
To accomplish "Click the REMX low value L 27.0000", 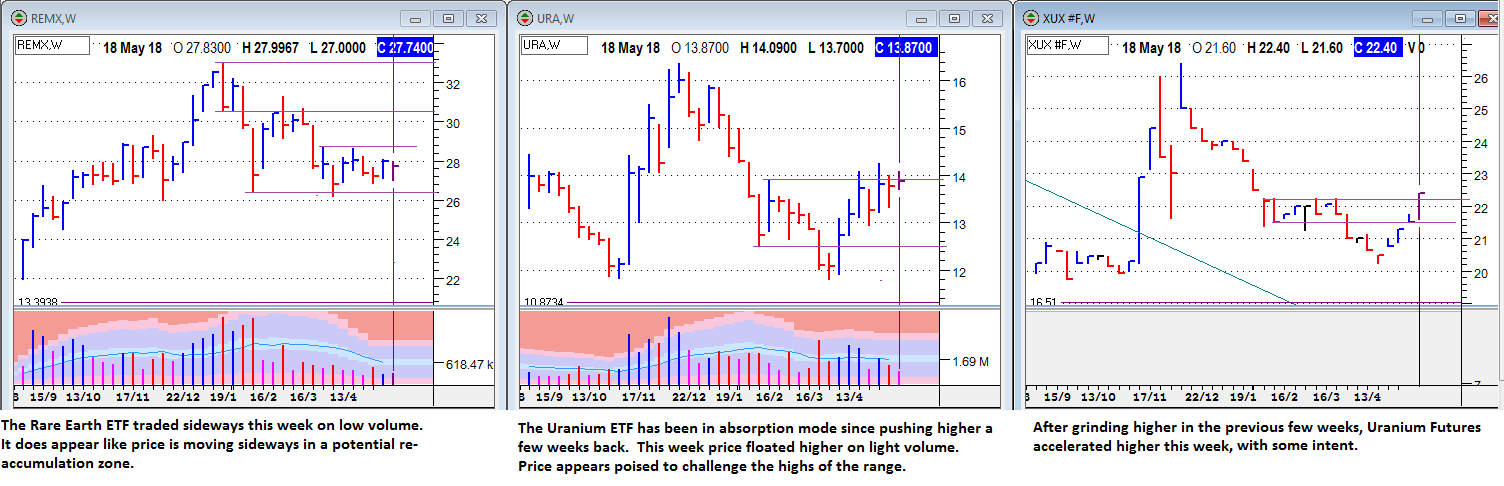I will click(338, 47).
